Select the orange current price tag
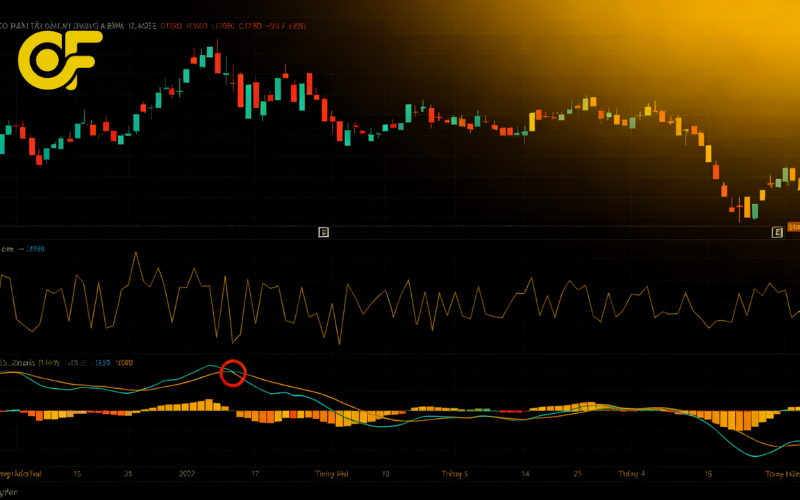Viewport: 800px width, 500px height. click(794, 227)
